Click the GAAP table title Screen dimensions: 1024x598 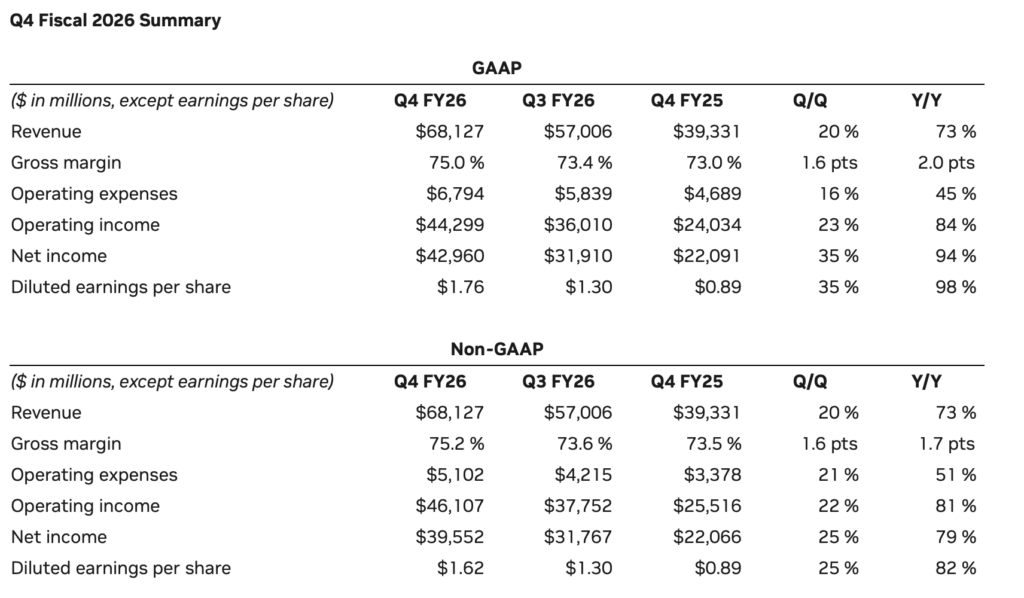(x=497, y=67)
